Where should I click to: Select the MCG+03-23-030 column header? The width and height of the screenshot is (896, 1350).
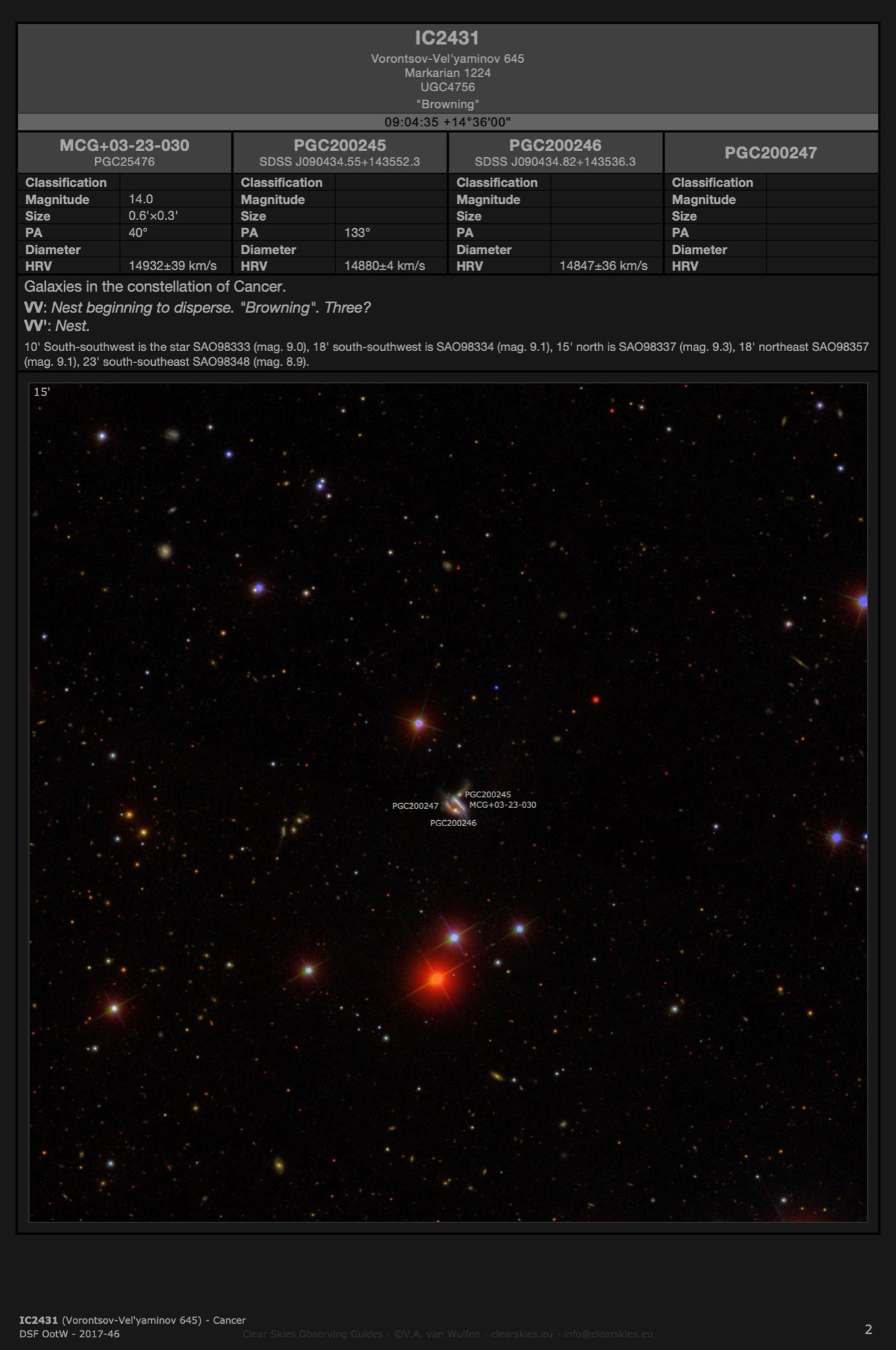[124, 146]
